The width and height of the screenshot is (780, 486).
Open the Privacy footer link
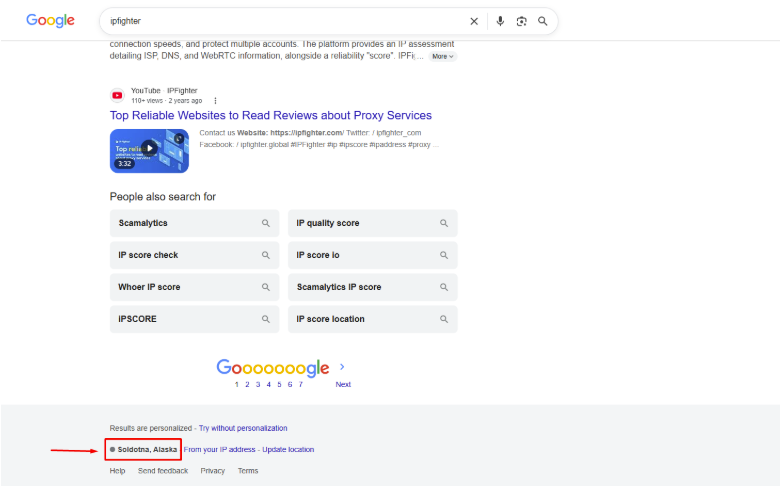tap(213, 471)
